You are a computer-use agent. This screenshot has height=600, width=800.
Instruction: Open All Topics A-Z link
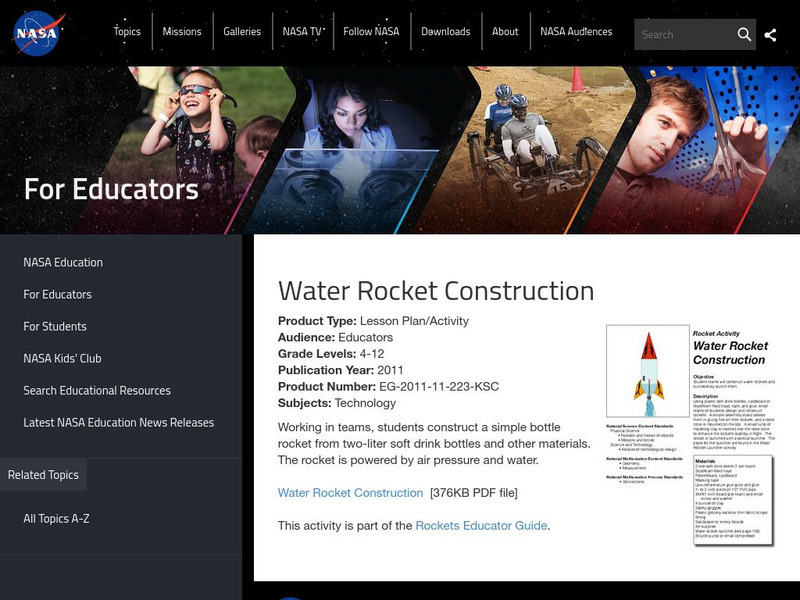click(x=56, y=519)
